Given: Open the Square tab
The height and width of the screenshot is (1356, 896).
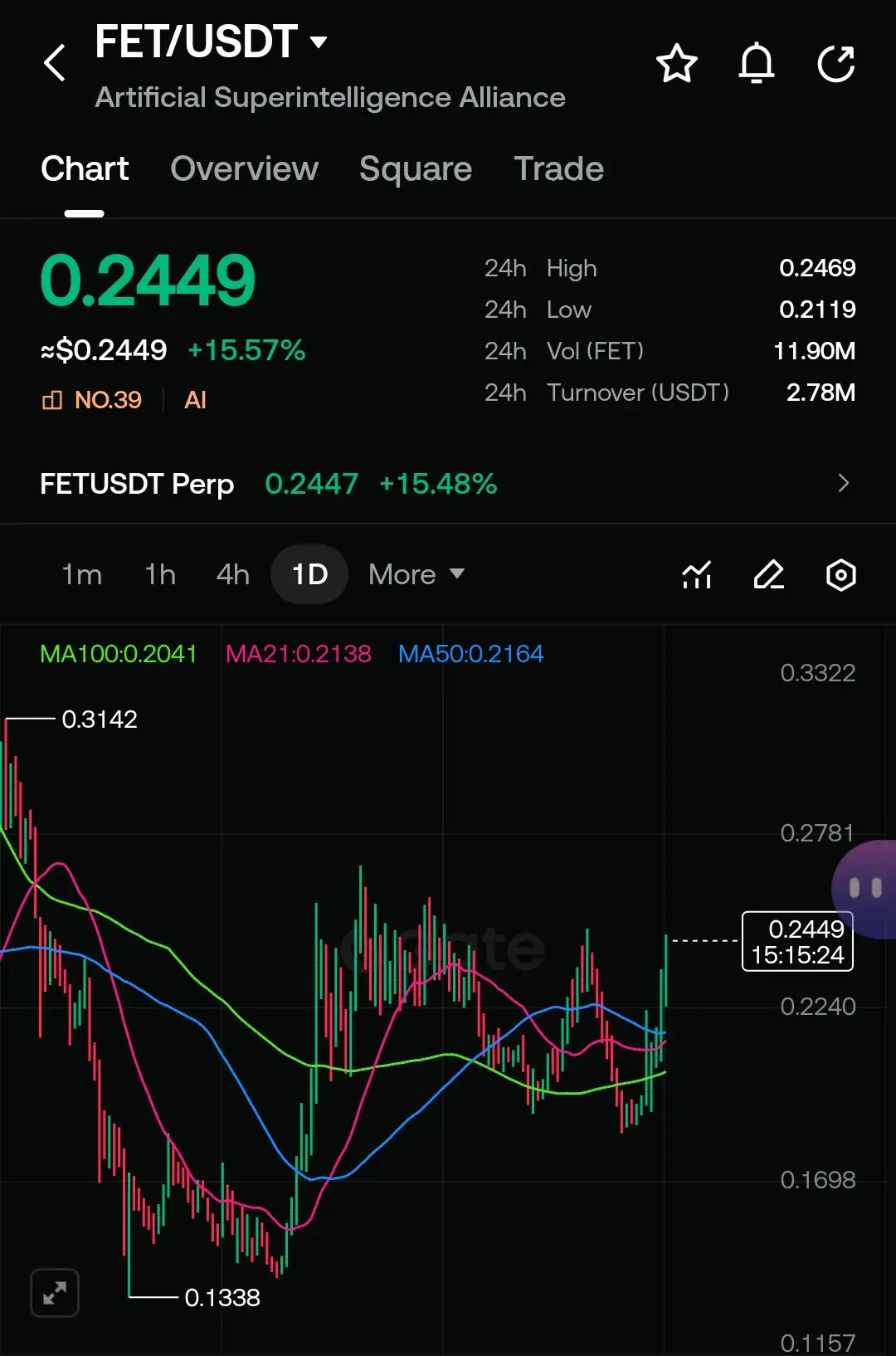Looking at the screenshot, I should tap(416, 169).
